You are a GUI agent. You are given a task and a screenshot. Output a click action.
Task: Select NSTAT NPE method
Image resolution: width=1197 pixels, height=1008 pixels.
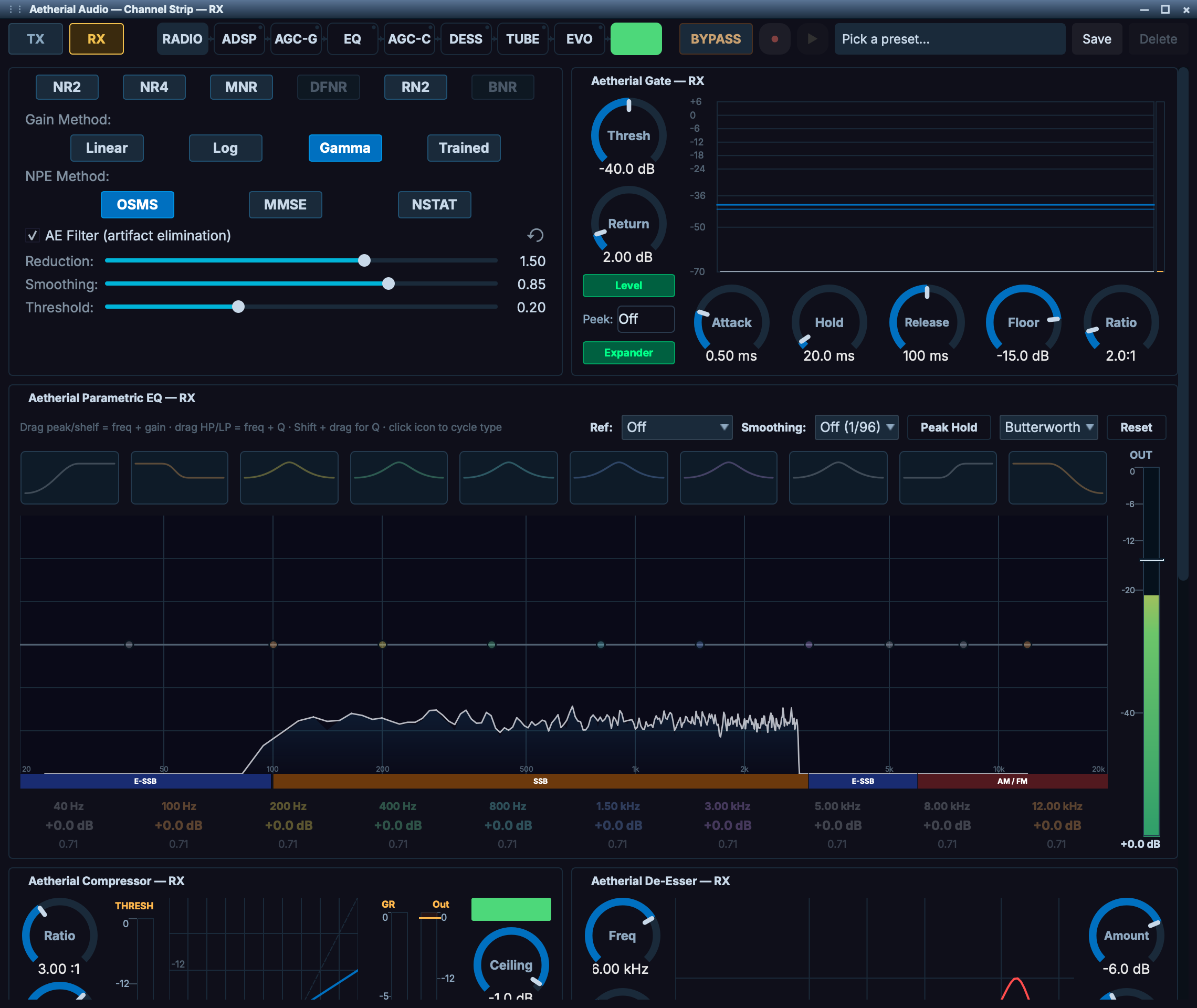(x=434, y=205)
